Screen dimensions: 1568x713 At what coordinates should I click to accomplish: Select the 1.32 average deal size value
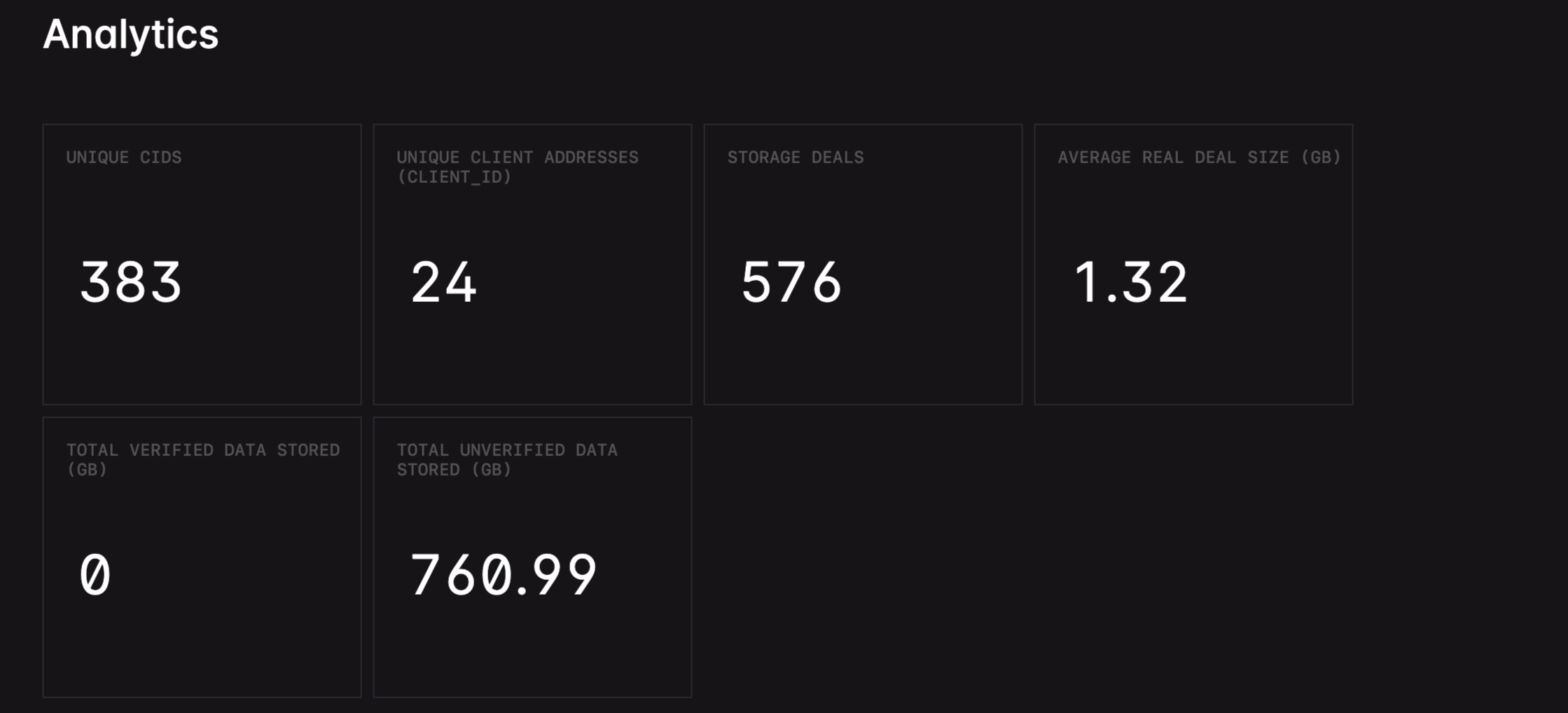[1130, 282]
